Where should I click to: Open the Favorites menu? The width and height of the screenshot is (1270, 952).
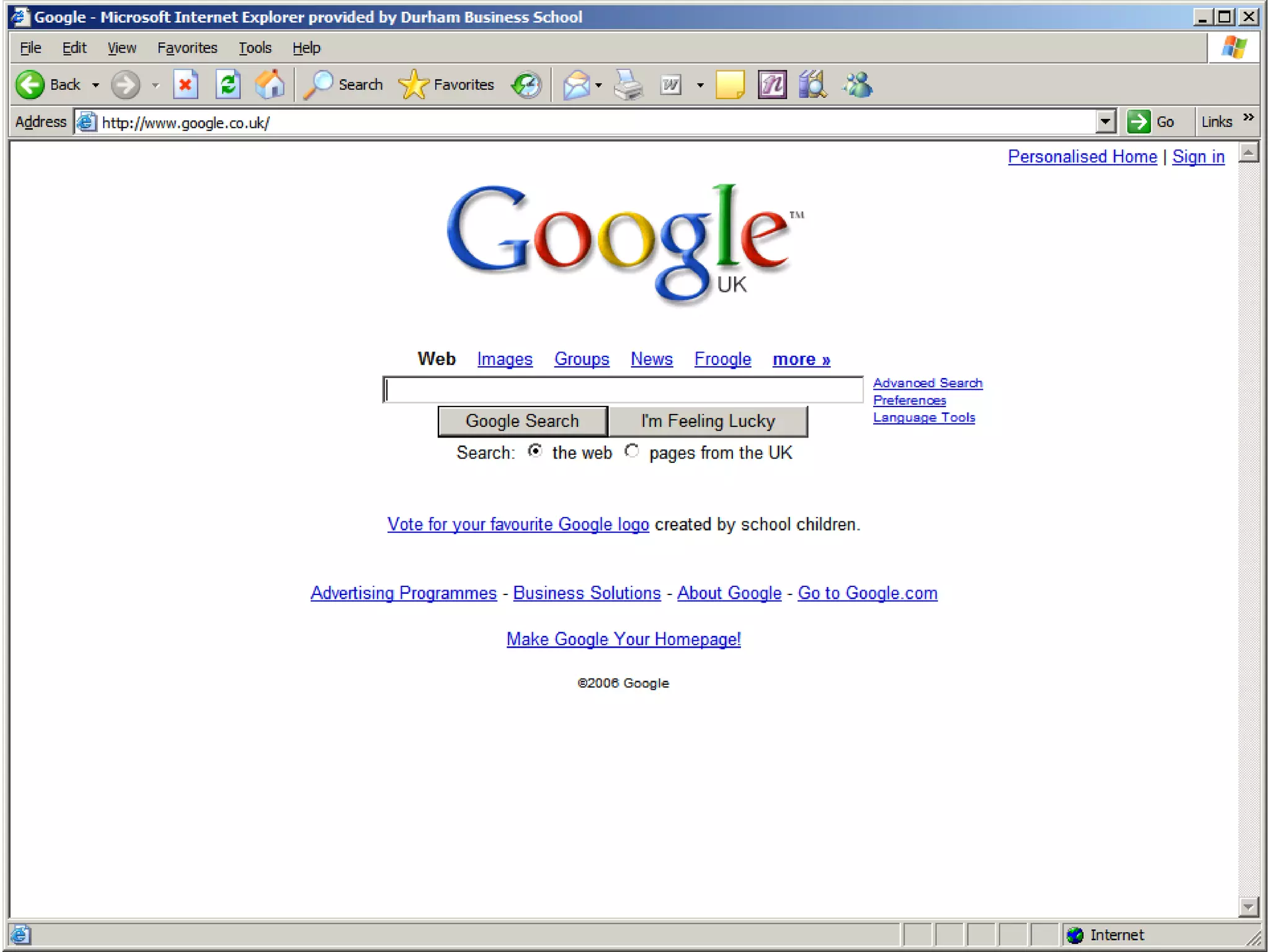click(187, 48)
